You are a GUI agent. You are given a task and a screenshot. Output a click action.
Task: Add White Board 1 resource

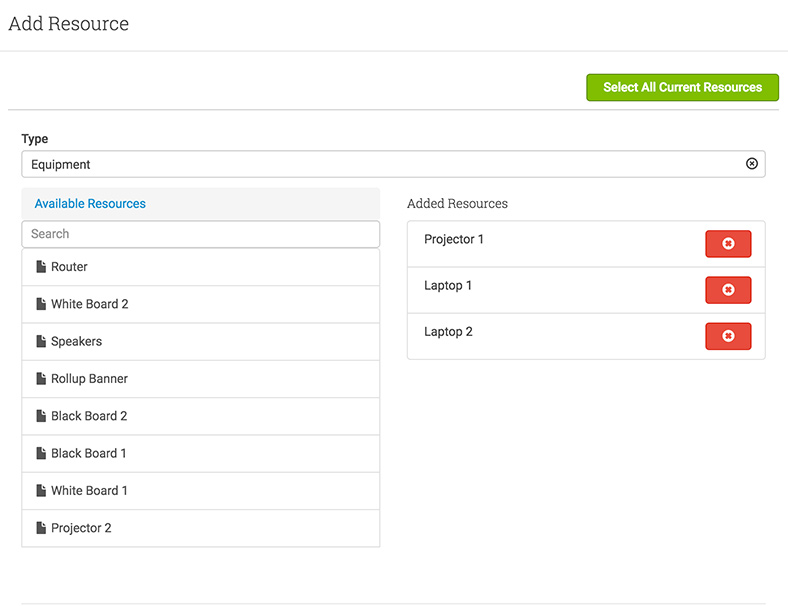[x=201, y=490]
